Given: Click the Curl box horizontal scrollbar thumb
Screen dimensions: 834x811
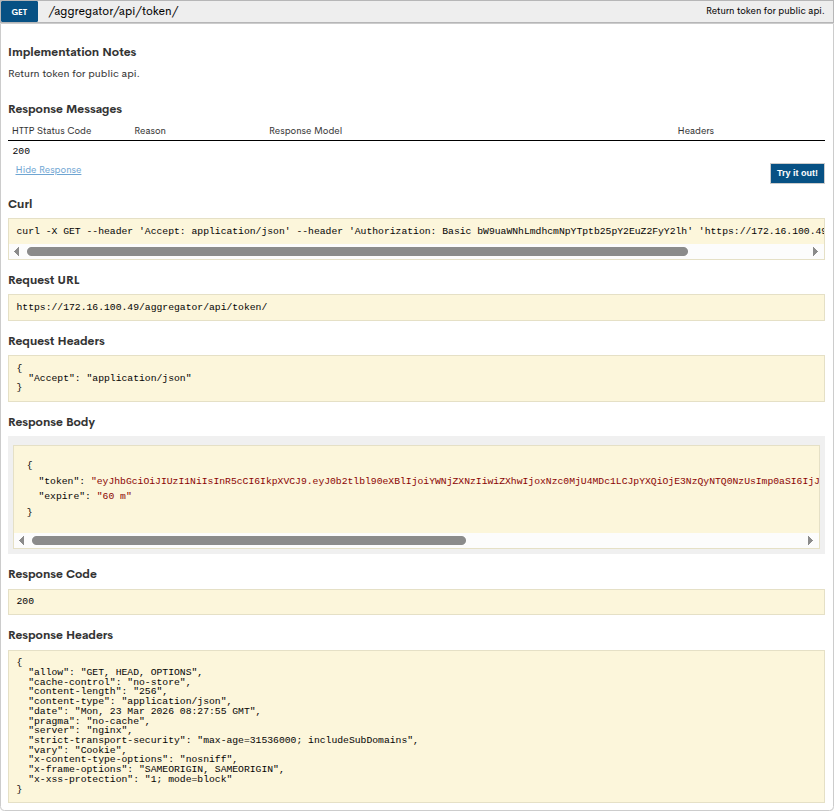Looking at the screenshot, I should pos(357,252).
